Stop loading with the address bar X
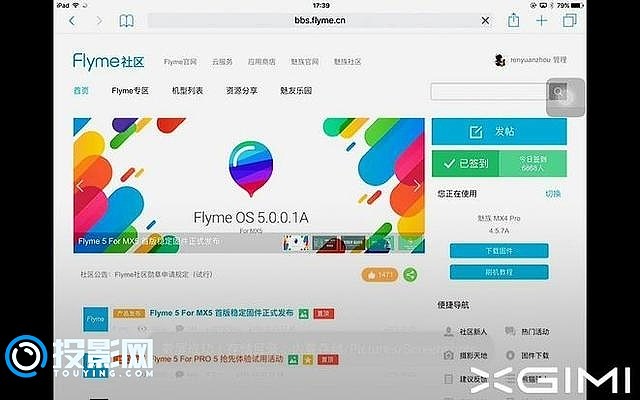 click(487, 20)
